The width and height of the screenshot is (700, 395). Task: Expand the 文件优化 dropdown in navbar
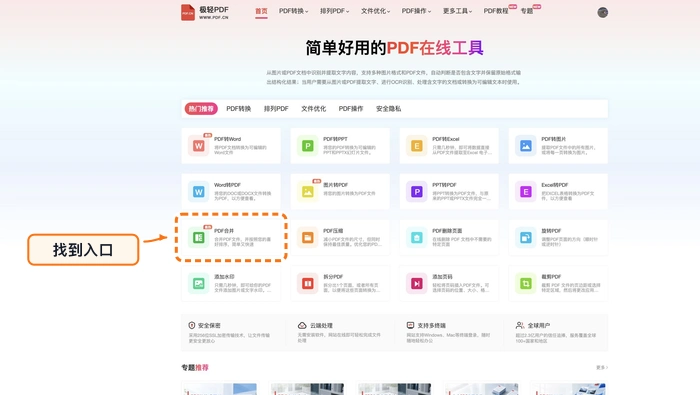(x=375, y=11)
